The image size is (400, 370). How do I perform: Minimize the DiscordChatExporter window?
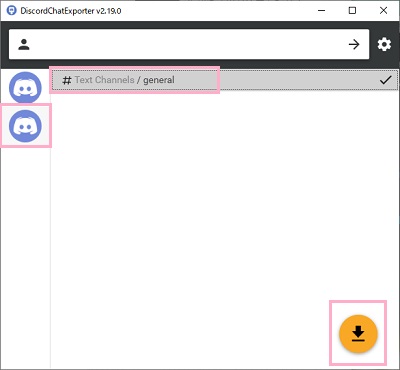[x=322, y=11]
